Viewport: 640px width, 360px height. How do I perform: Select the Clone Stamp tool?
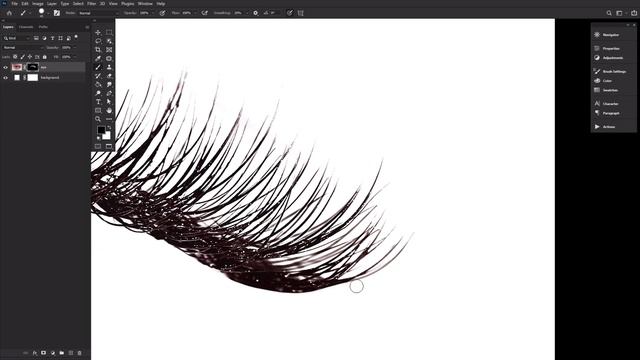pos(109,67)
